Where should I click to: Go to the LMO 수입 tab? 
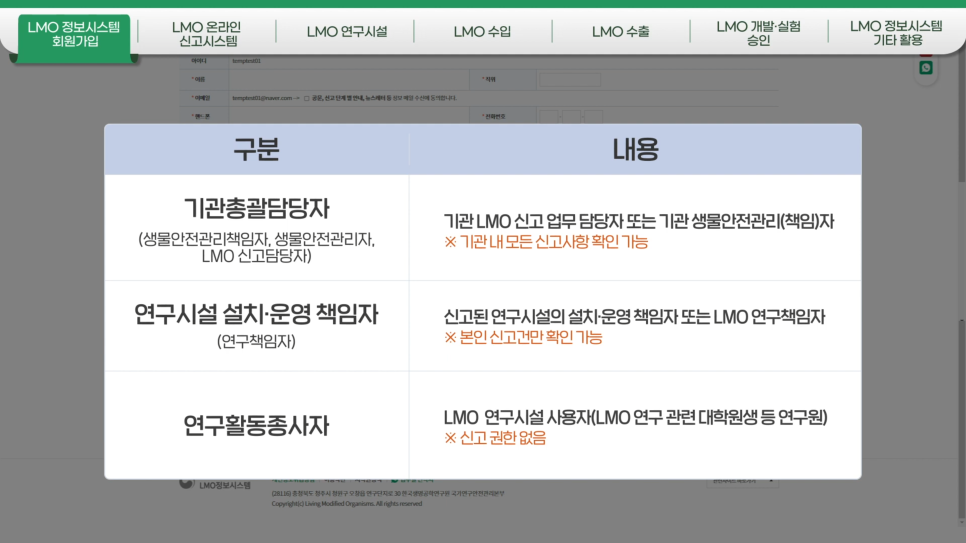coord(482,31)
